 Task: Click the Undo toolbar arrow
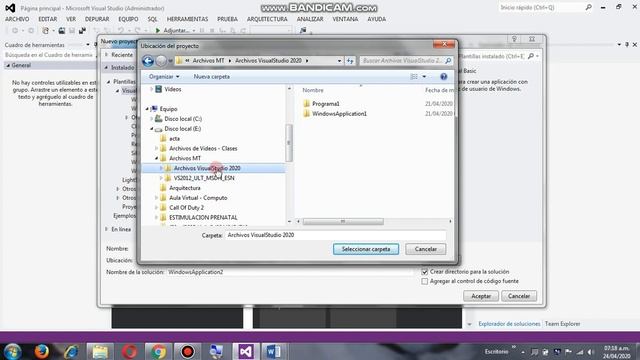pyautogui.click(x=120, y=31)
